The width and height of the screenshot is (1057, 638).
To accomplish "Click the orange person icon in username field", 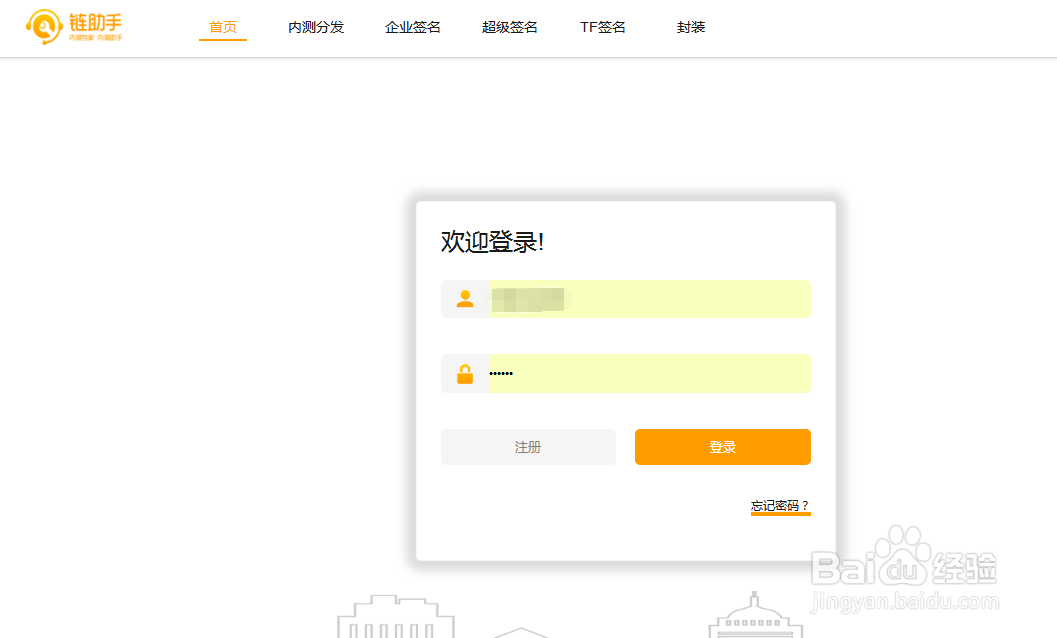I will 465,298.
